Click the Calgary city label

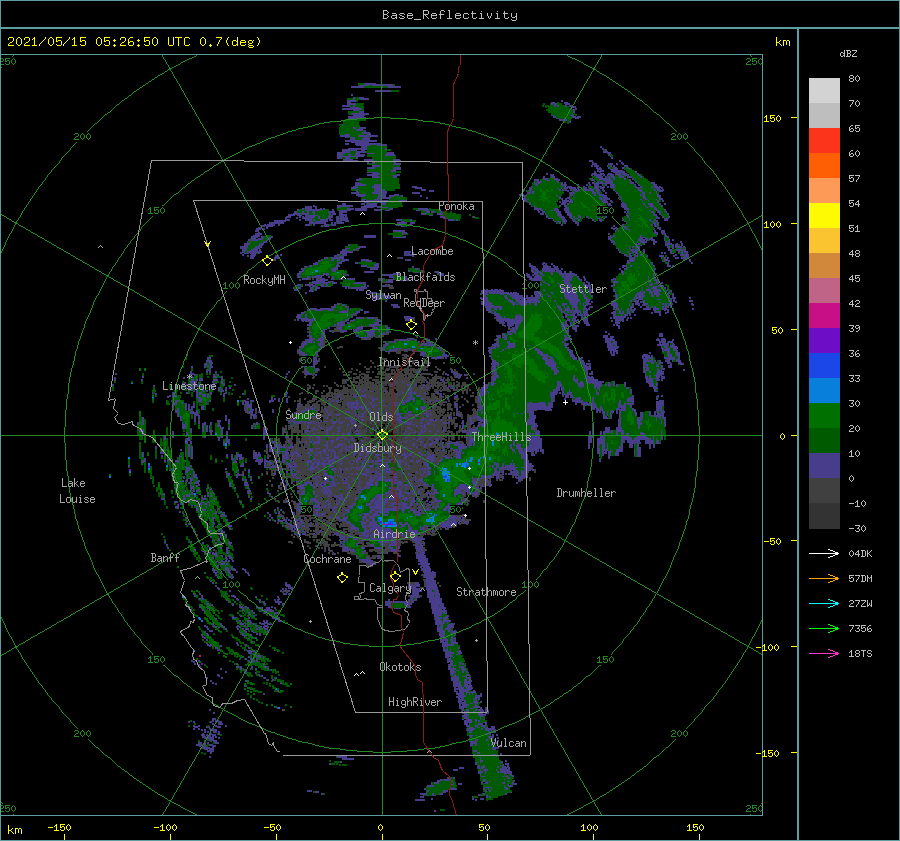[390, 588]
